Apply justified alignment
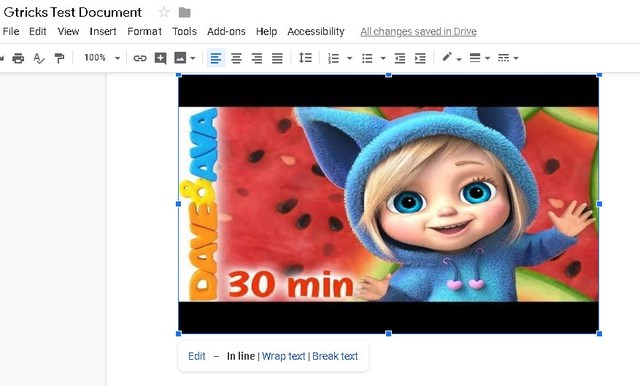The height and width of the screenshot is (386, 640). (277, 58)
